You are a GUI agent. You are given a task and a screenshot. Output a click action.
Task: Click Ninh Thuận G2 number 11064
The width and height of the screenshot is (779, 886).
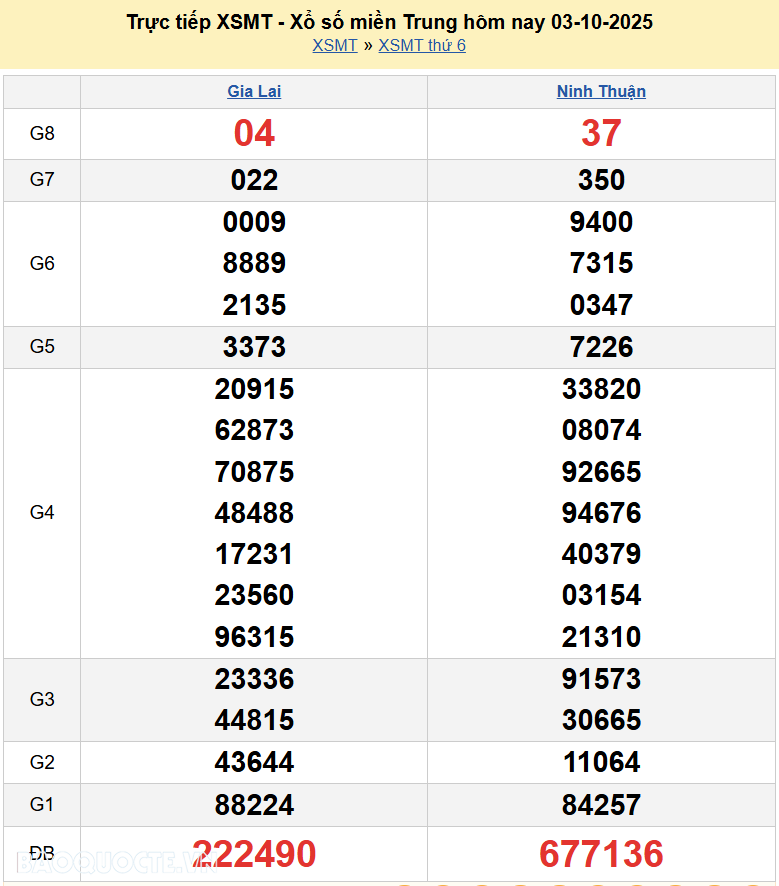point(601,763)
